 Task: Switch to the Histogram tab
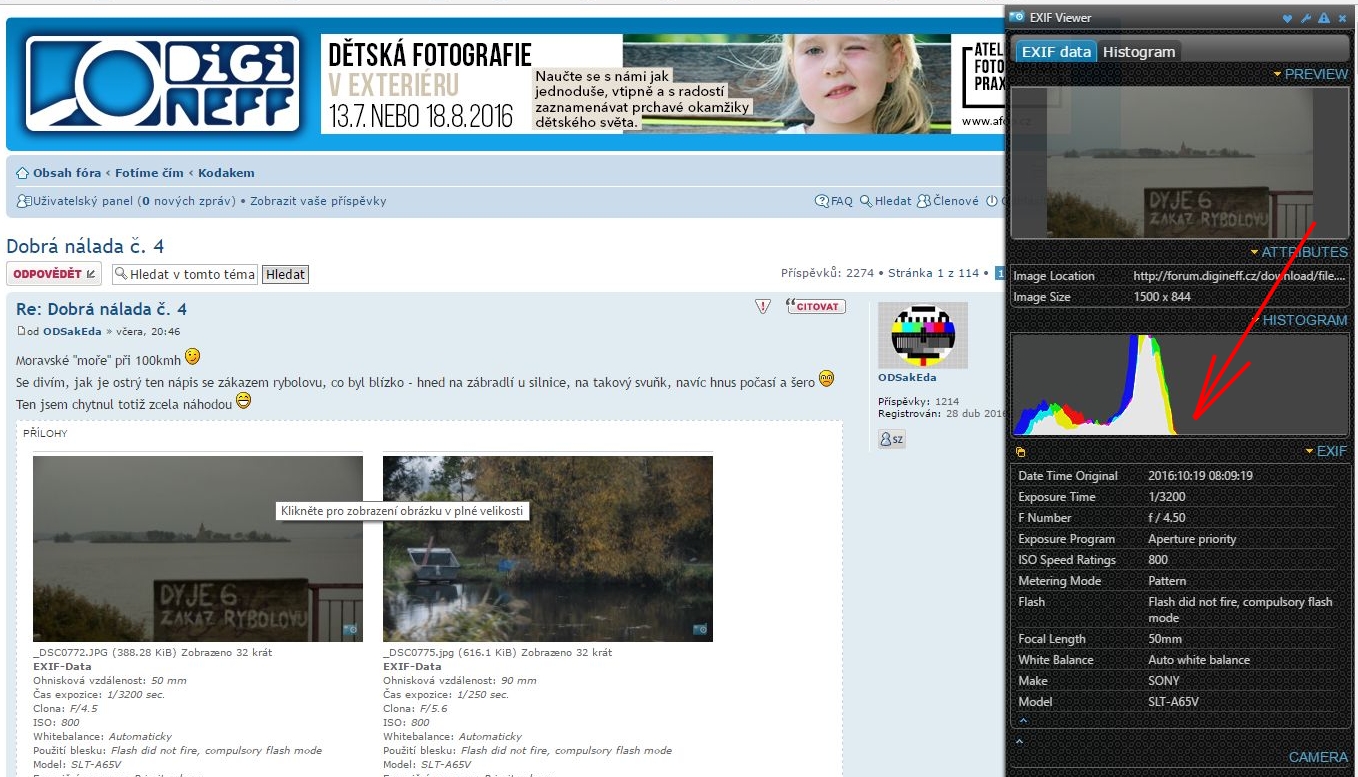click(x=1139, y=52)
